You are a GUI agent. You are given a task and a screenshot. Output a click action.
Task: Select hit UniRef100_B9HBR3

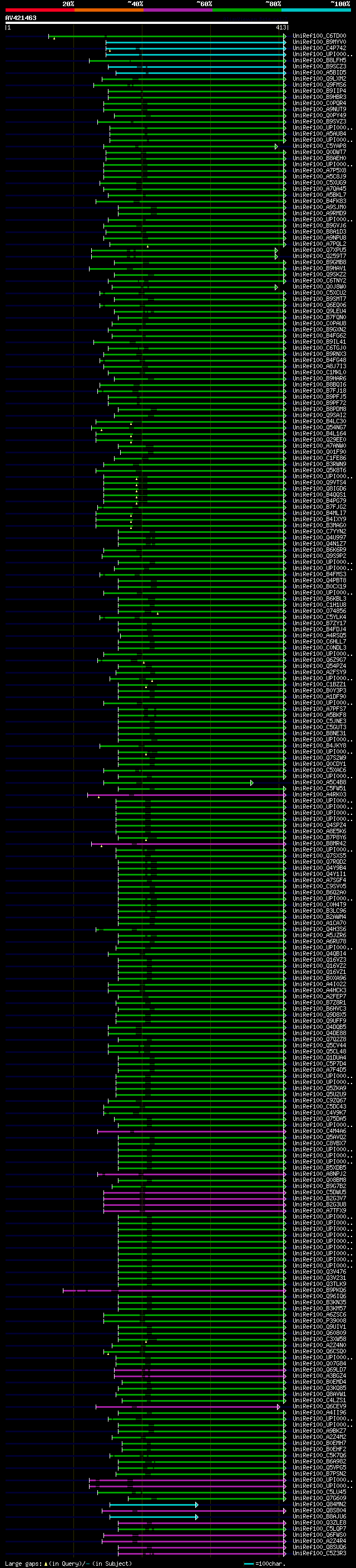(319, 97)
